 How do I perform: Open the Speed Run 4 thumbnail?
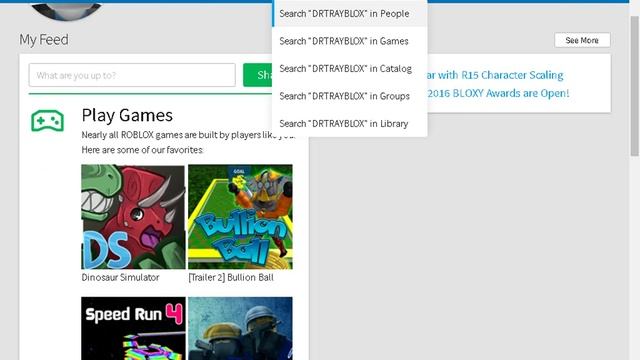(133, 328)
